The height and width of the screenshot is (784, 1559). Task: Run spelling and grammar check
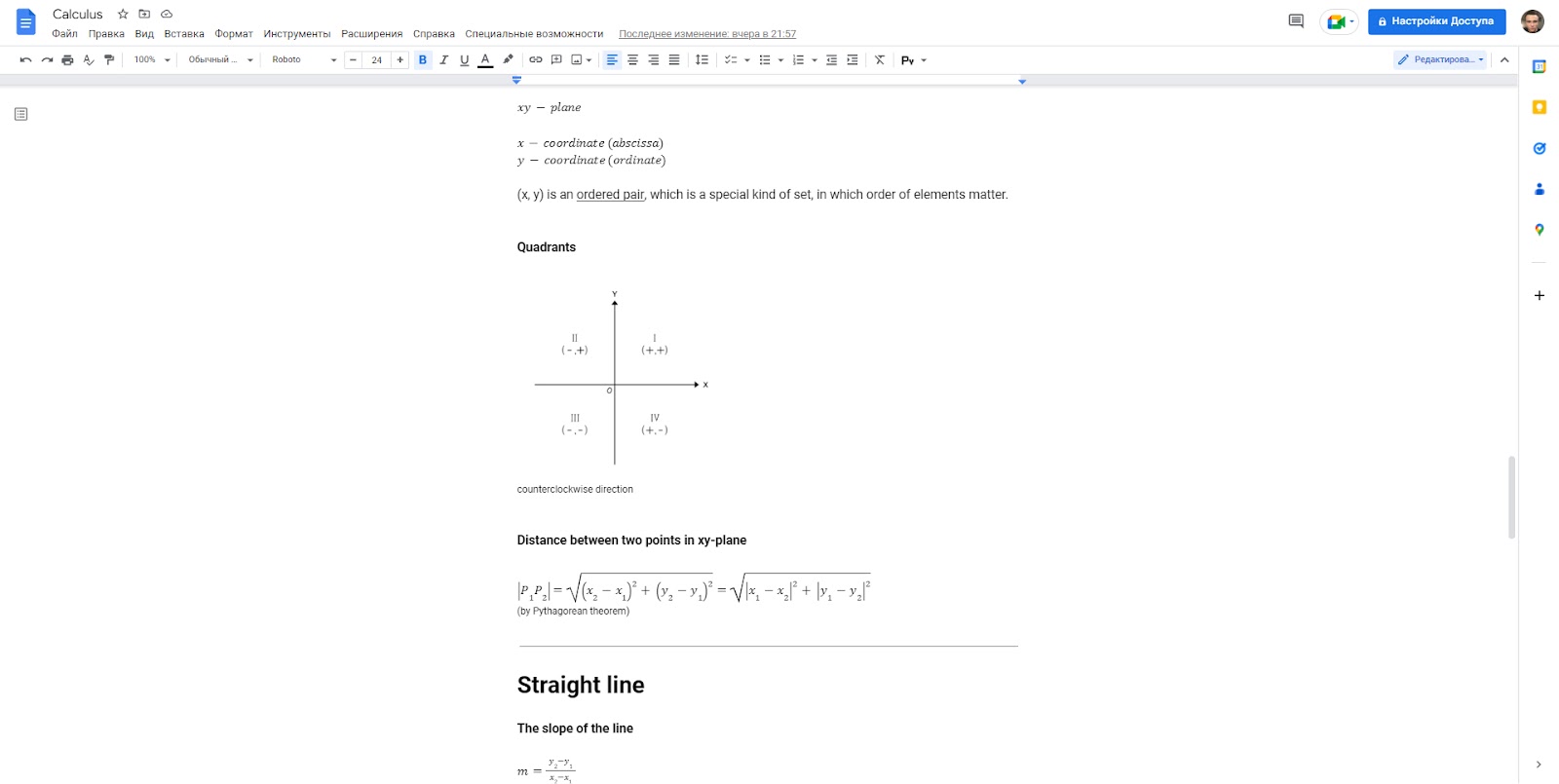pyautogui.click(x=89, y=60)
